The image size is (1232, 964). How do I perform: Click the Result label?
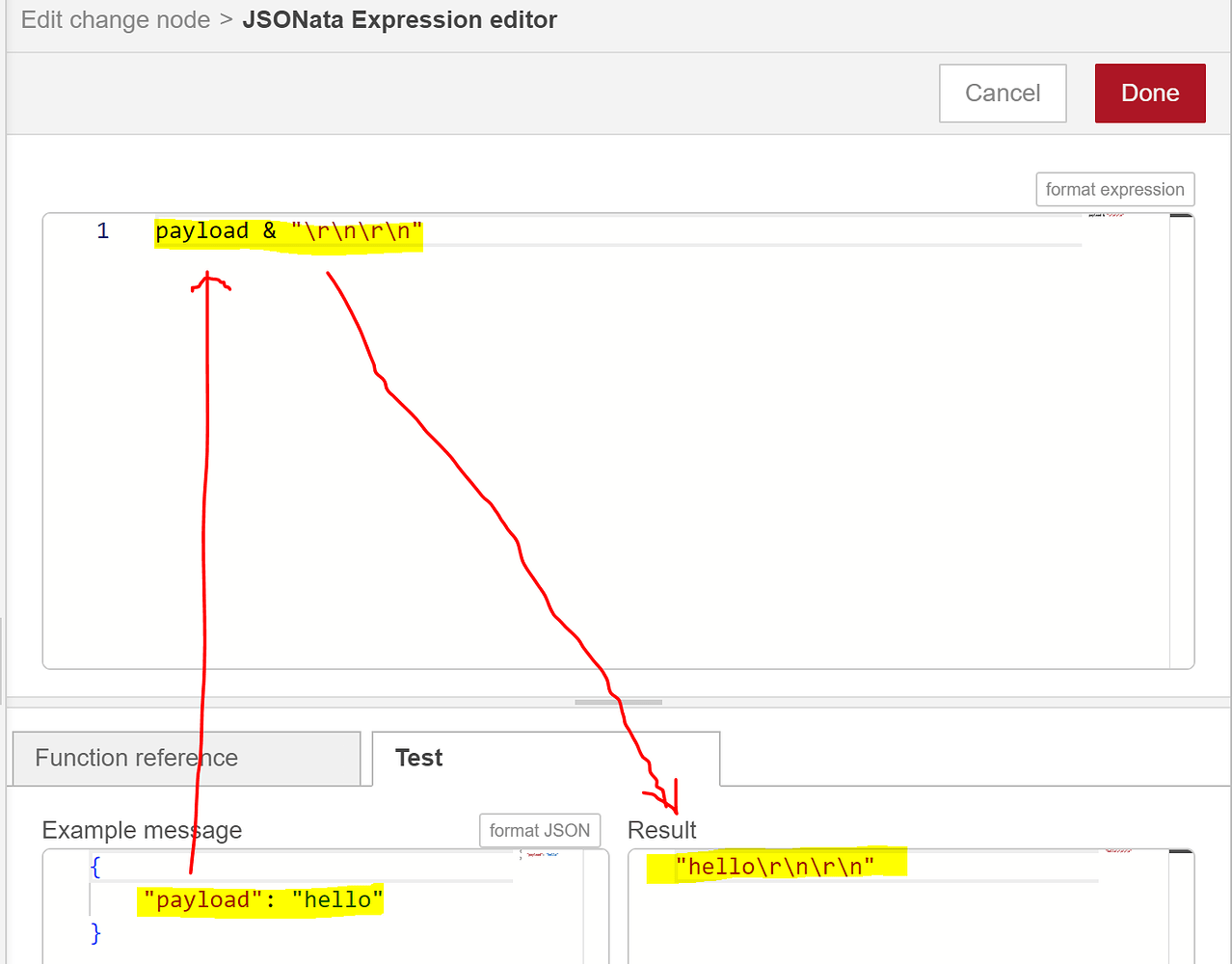(x=661, y=831)
